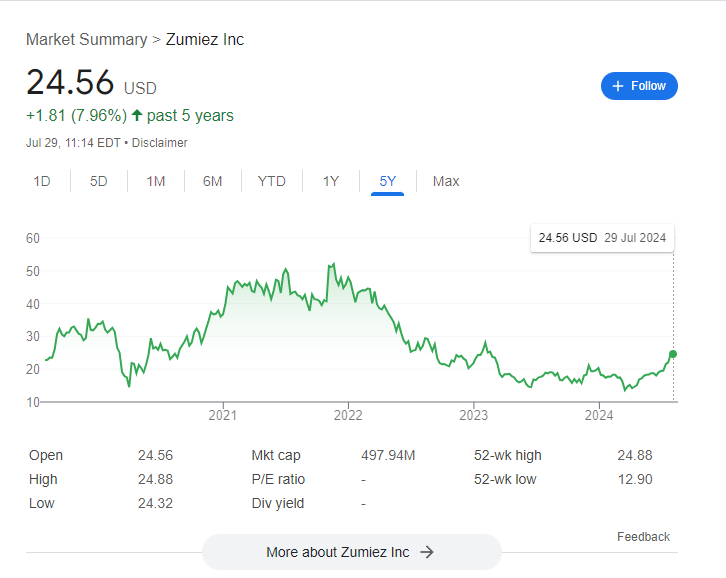Click the green endpoint dot on chart

(x=673, y=354)
